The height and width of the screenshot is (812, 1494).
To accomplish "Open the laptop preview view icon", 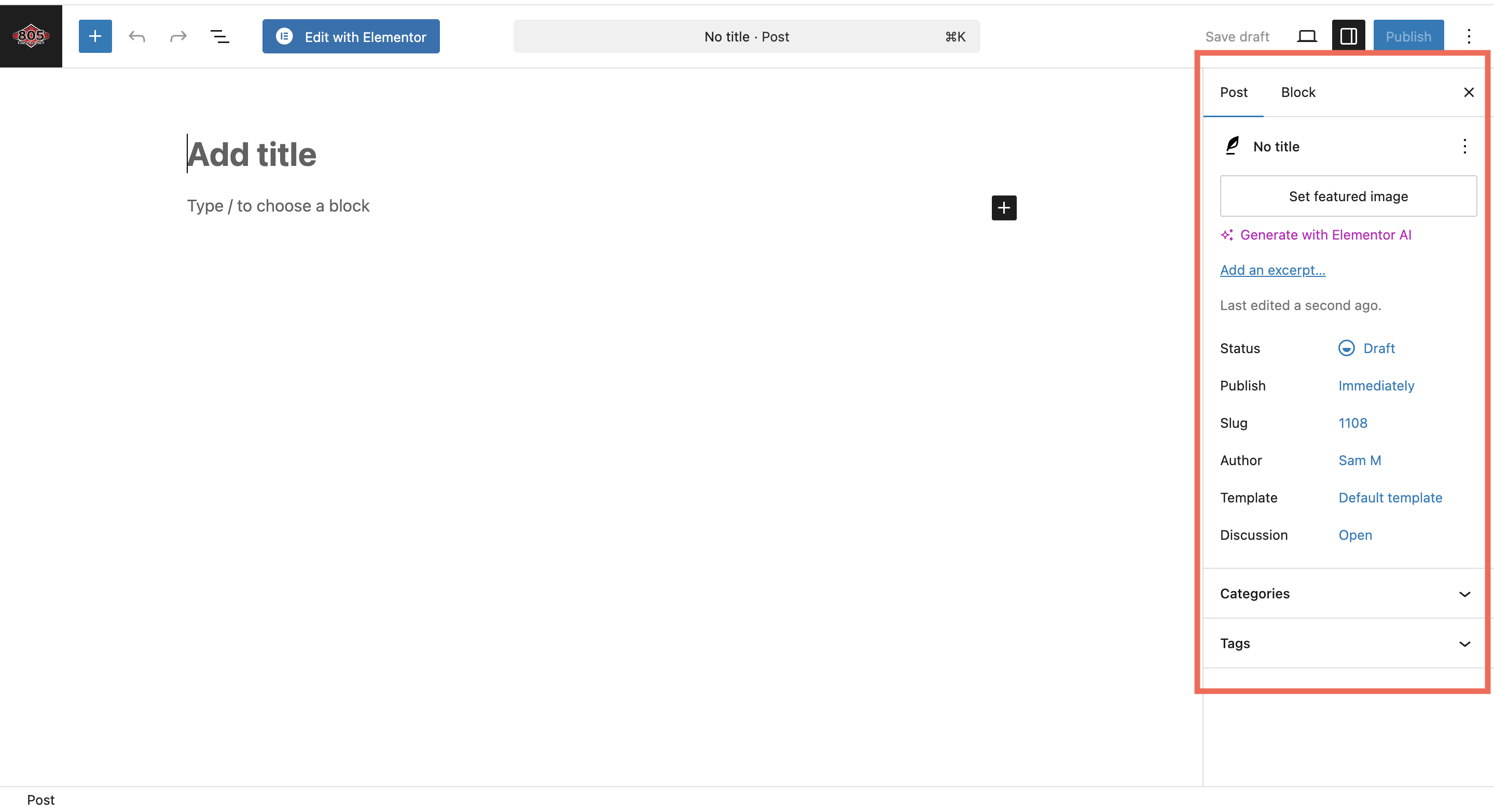I will coord(1307,36).
